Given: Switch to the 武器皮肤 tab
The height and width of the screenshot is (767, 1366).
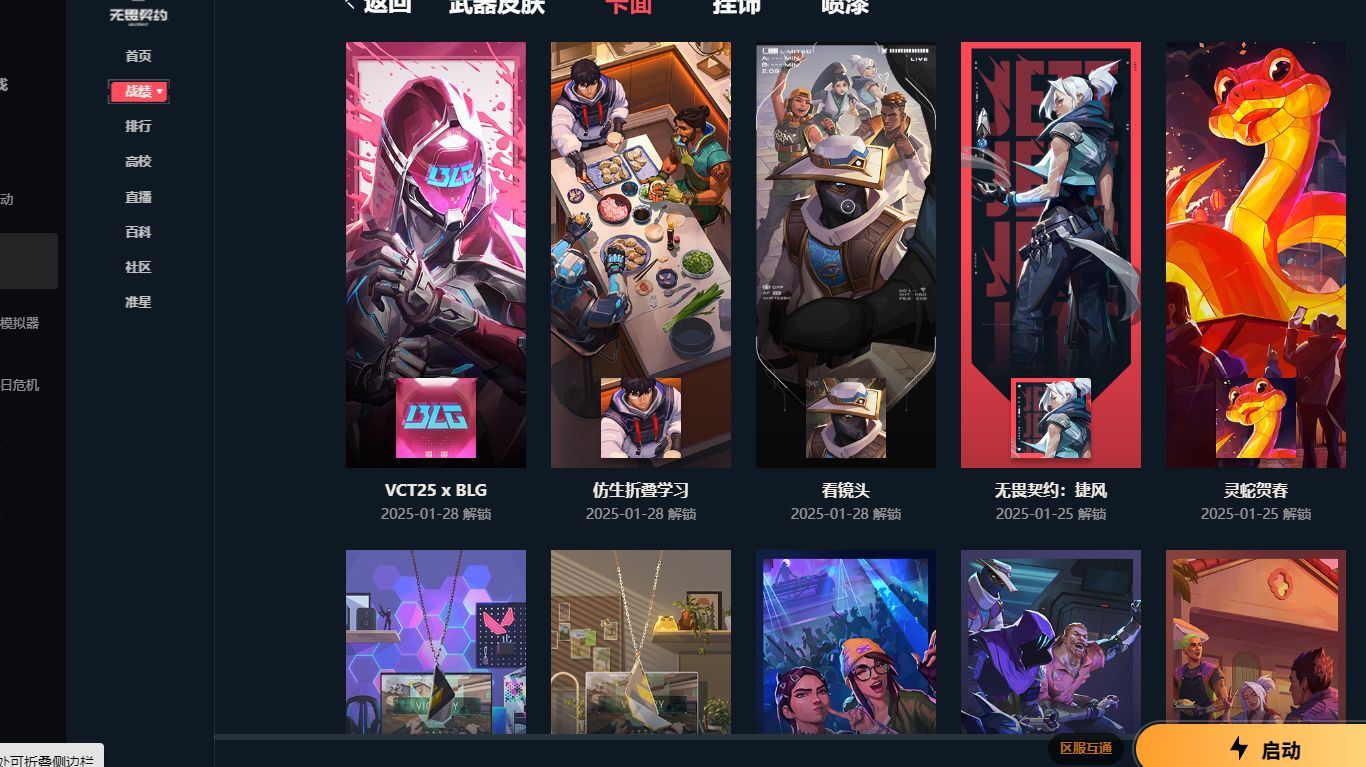Looking at the screenshot, I should [x=497, y=6].
